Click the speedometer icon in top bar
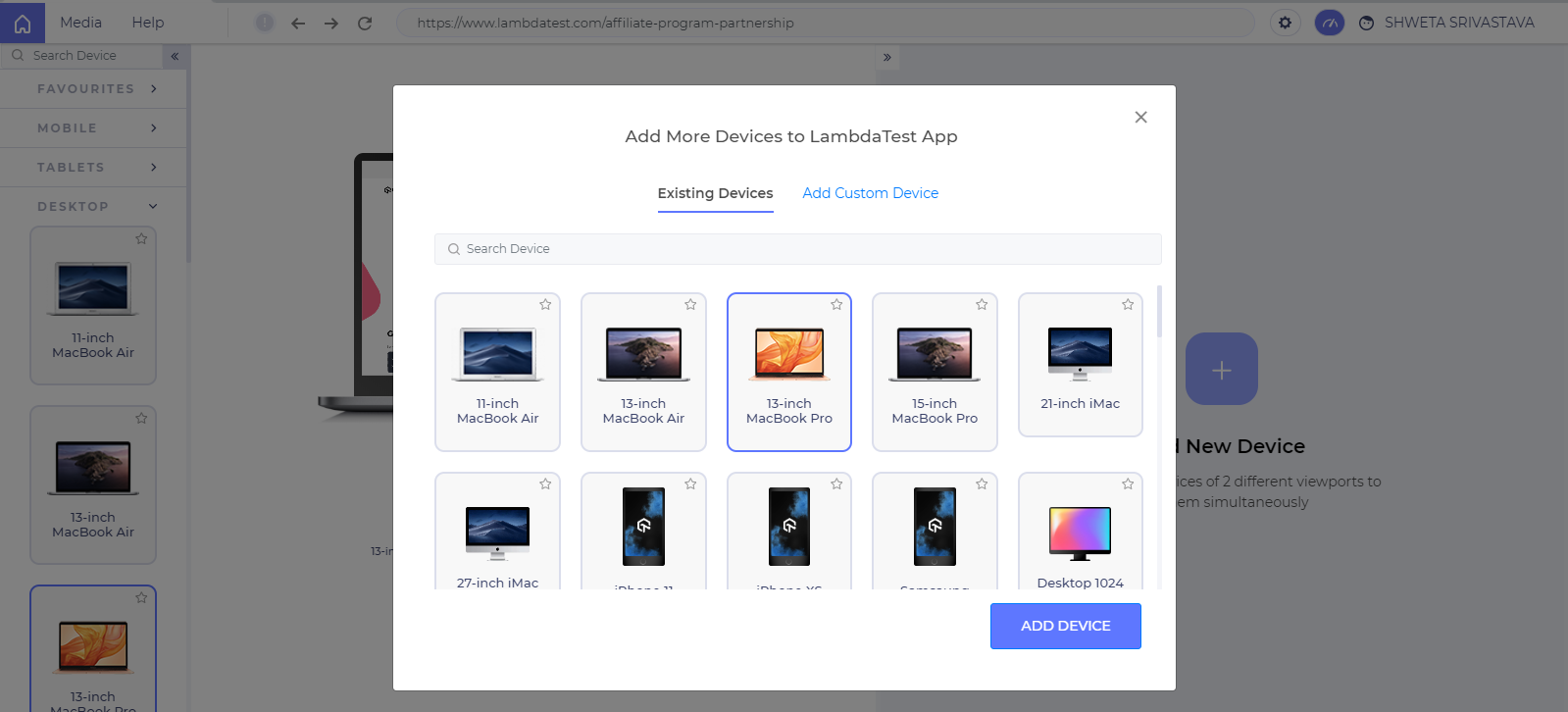 pyautogui.click(x=1329, y=23)
